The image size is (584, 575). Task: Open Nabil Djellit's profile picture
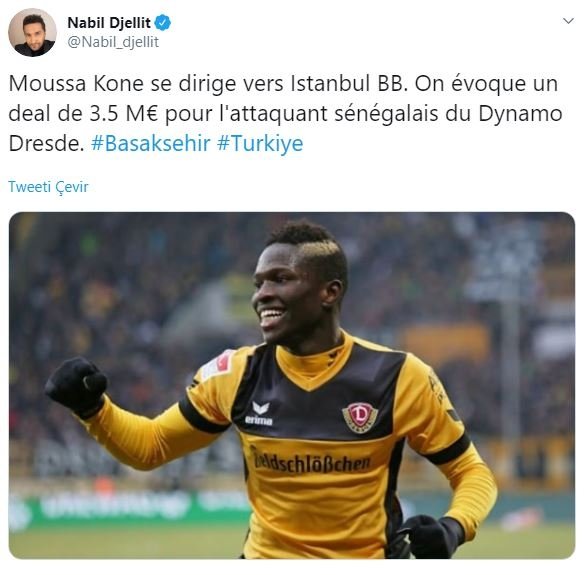coord(32,32)
